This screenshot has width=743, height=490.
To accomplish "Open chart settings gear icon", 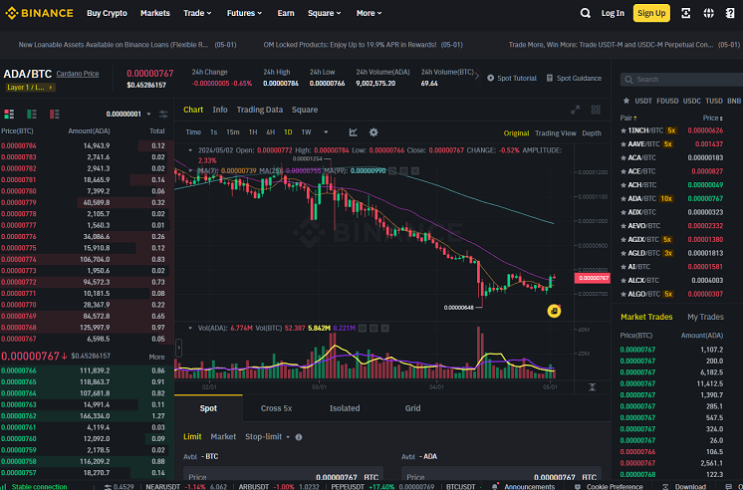I will coord(373,132).
